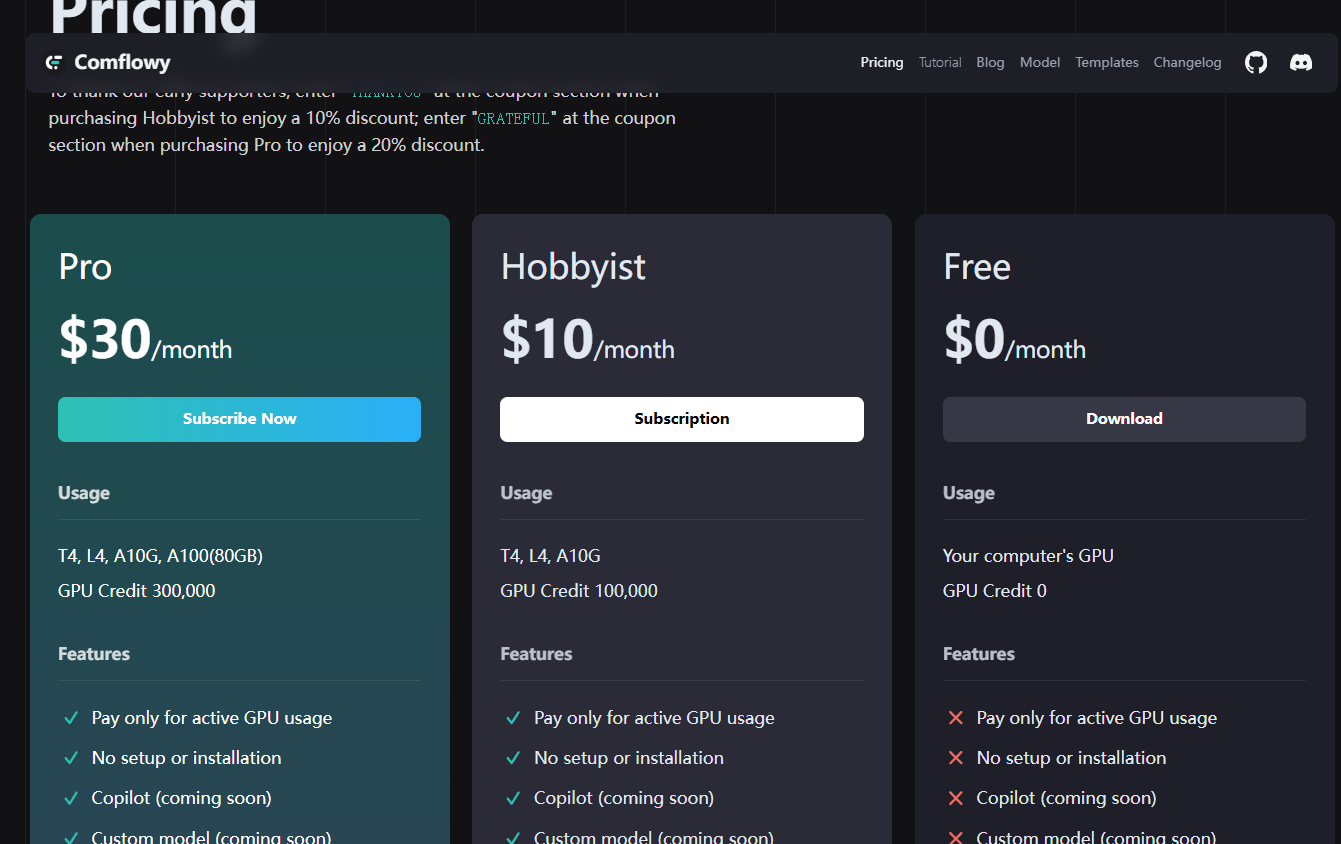Click Hobbyist 'T4, L4, A10G' text
This screenshot has height=844, width=1341.
[x=551, y=556]
